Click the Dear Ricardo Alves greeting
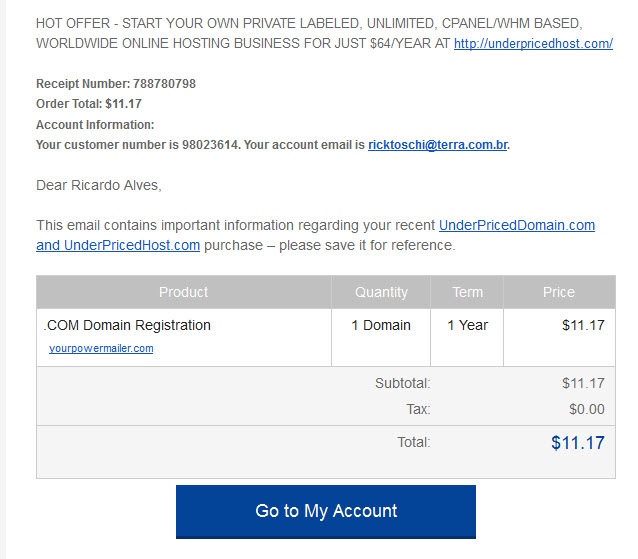The image size is (638, 559). pyautogui.click(x=98, y=185)
